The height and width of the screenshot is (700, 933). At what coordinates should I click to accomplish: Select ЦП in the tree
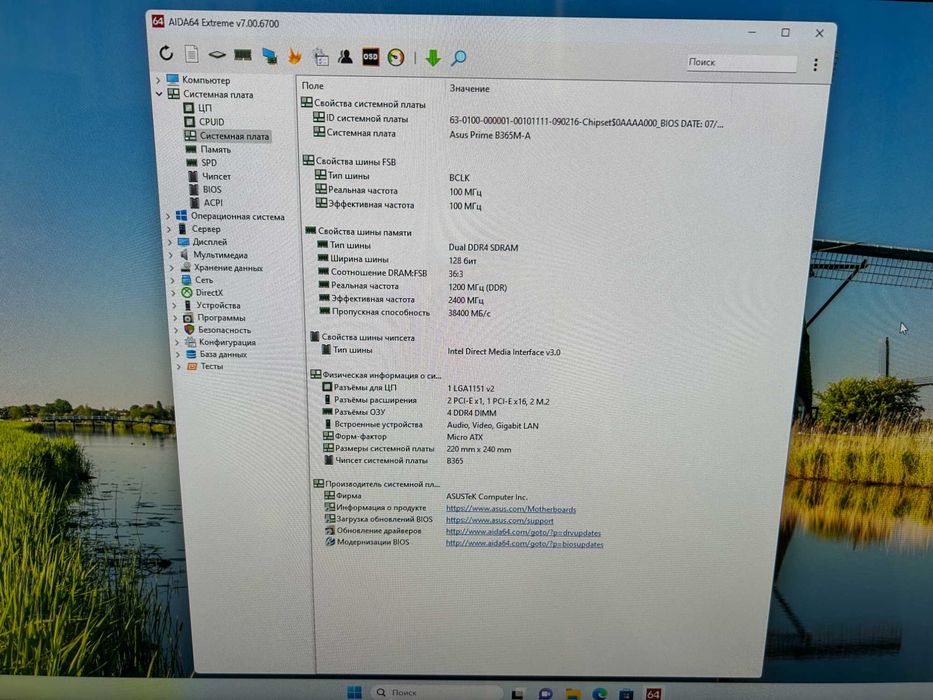coord(205,108)
